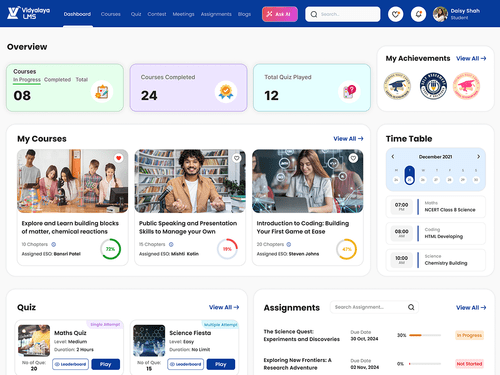This screenshot has height=375, width=500.
Task: Click the assignment search magnifier icon
Action: (411, 307)
